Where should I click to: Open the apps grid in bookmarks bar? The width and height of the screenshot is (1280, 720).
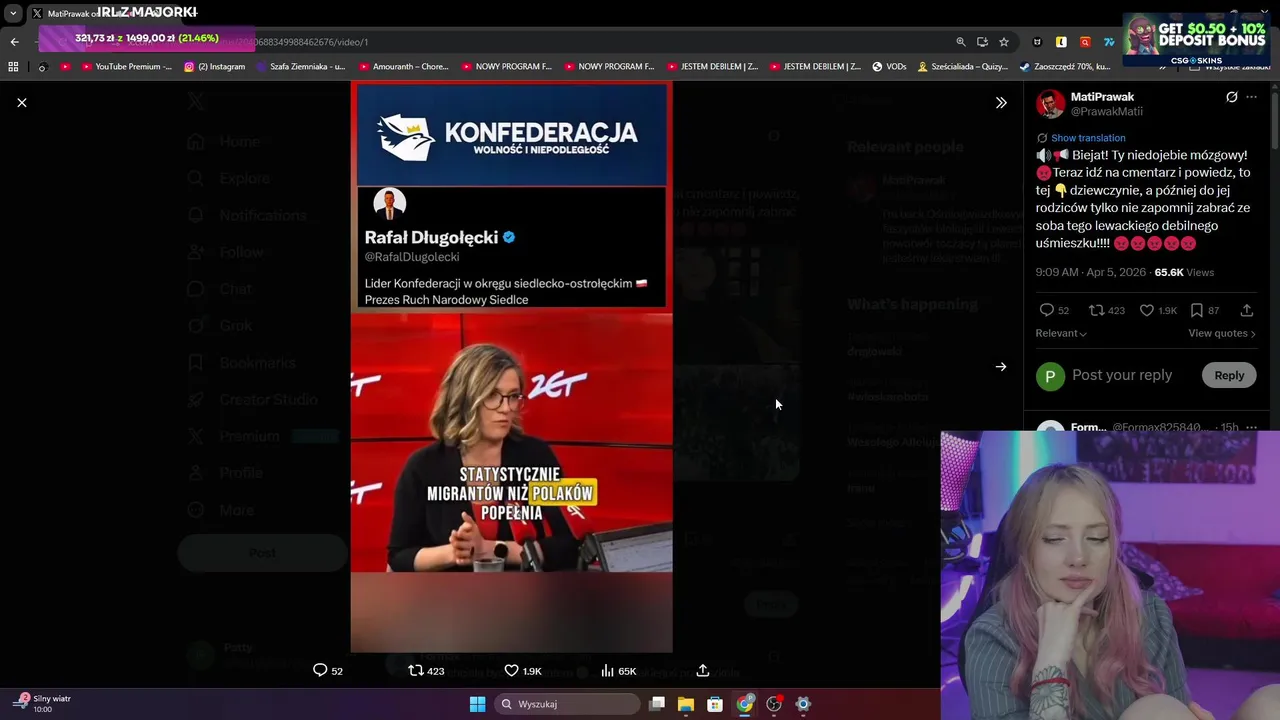click(x=13, y=67)
